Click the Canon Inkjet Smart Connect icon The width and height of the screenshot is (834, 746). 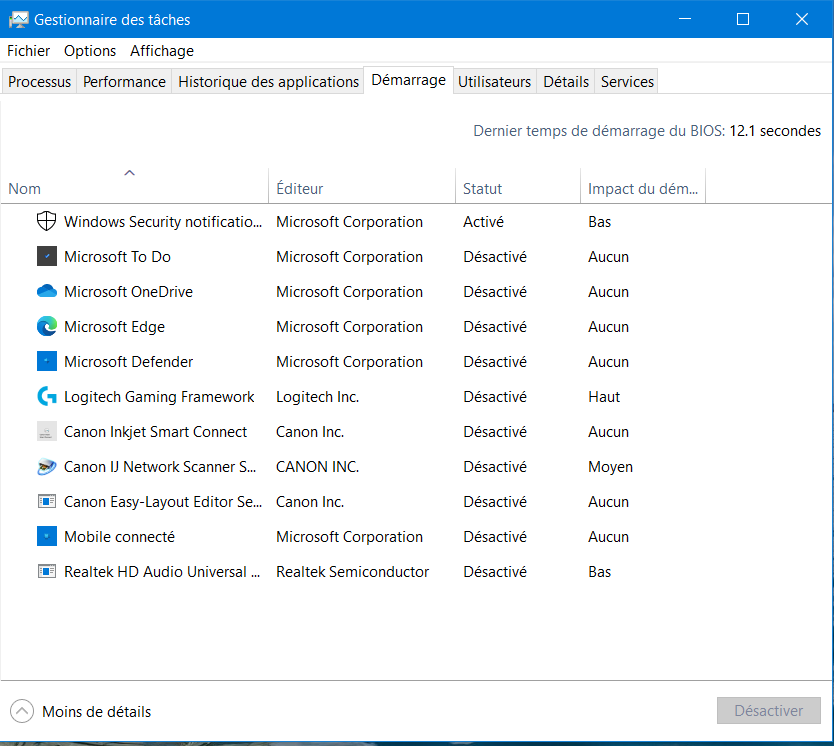click(47, 431)
